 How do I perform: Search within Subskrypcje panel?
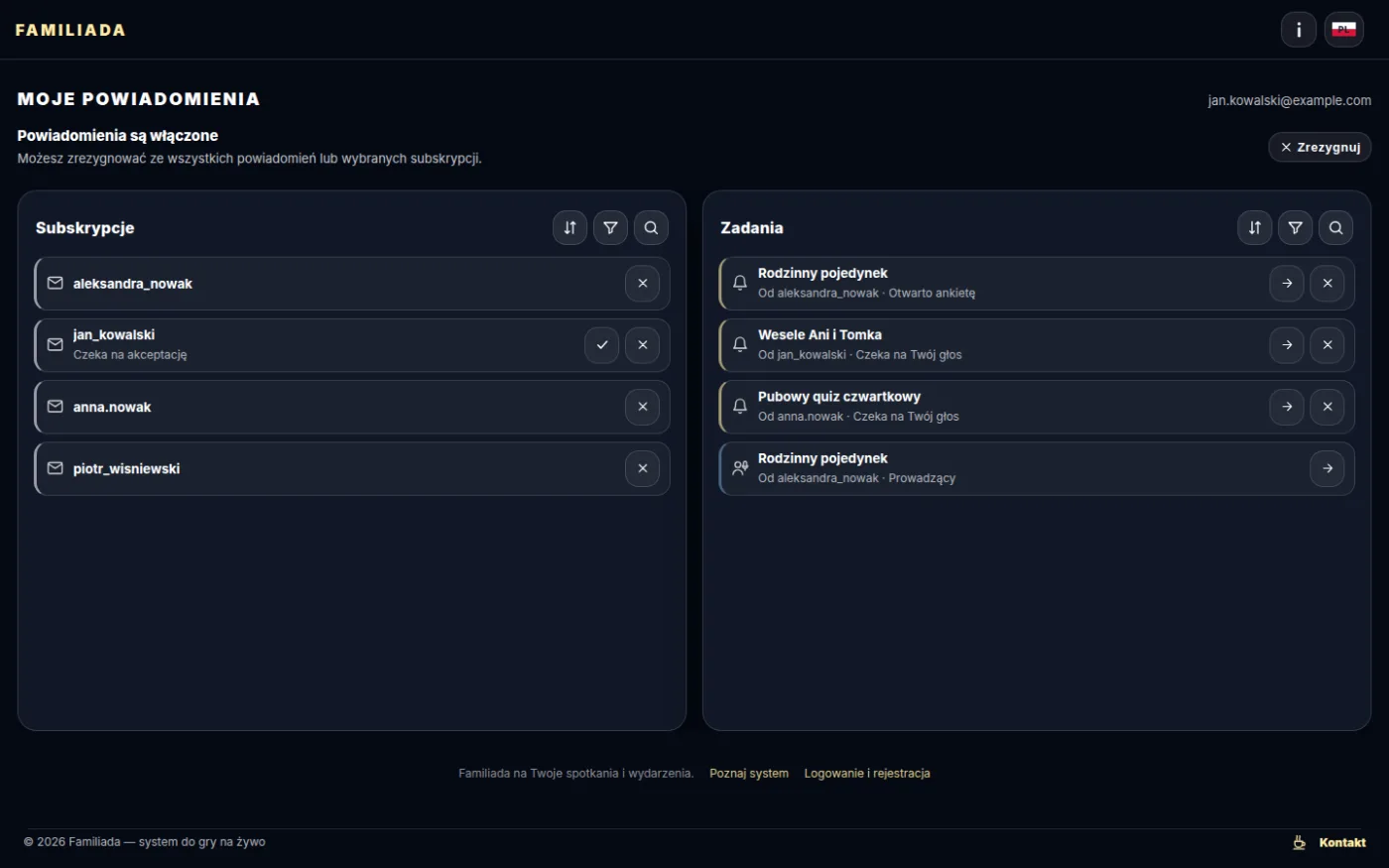(x=651, y=227)
